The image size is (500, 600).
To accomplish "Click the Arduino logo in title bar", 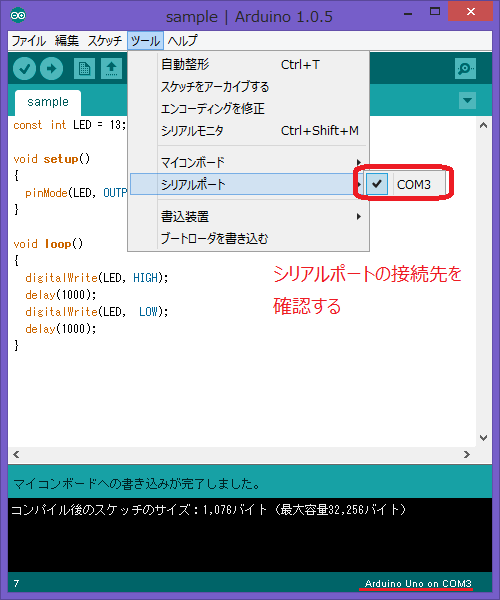I will point(18,15).
